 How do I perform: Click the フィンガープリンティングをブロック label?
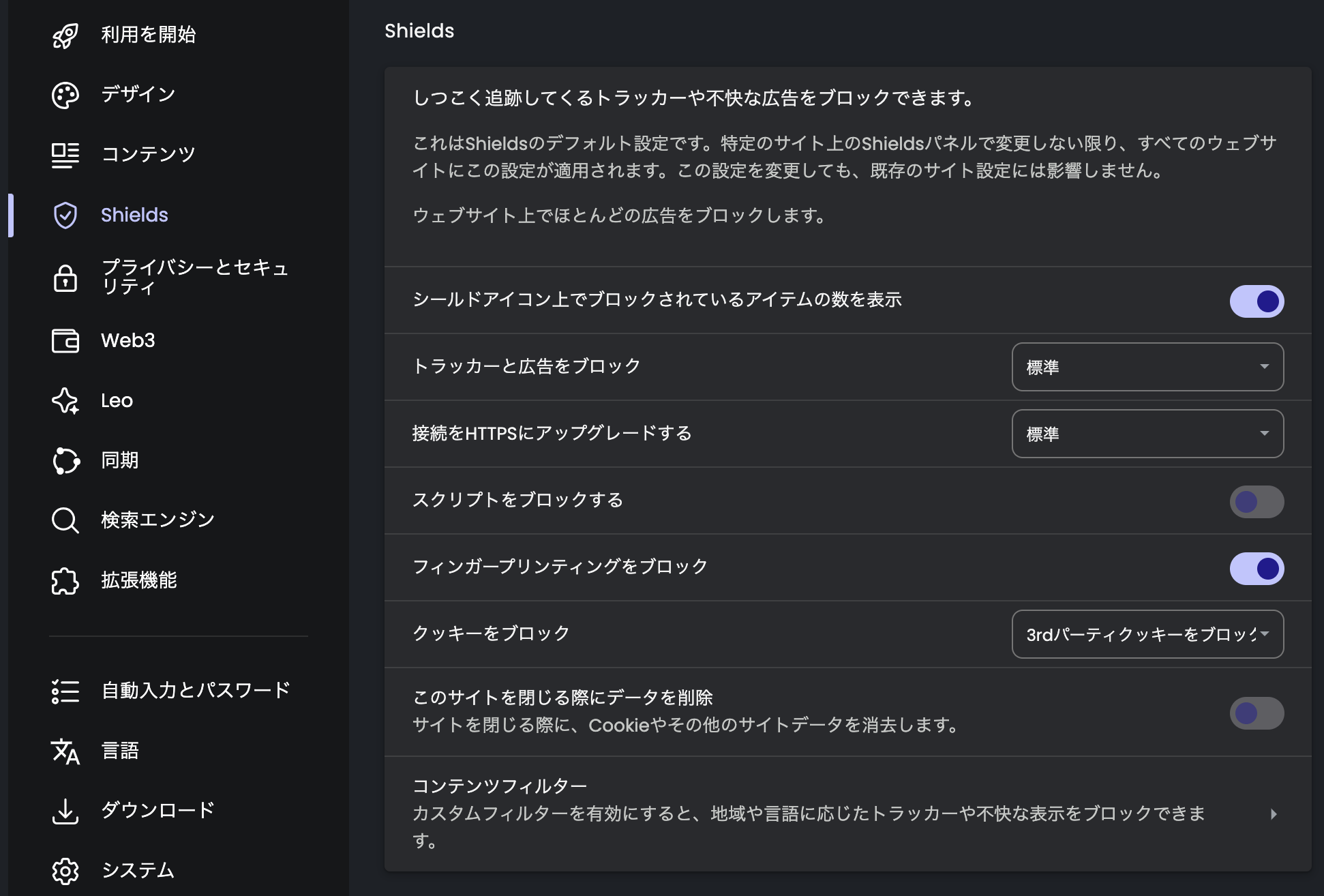tap(560, 567)
